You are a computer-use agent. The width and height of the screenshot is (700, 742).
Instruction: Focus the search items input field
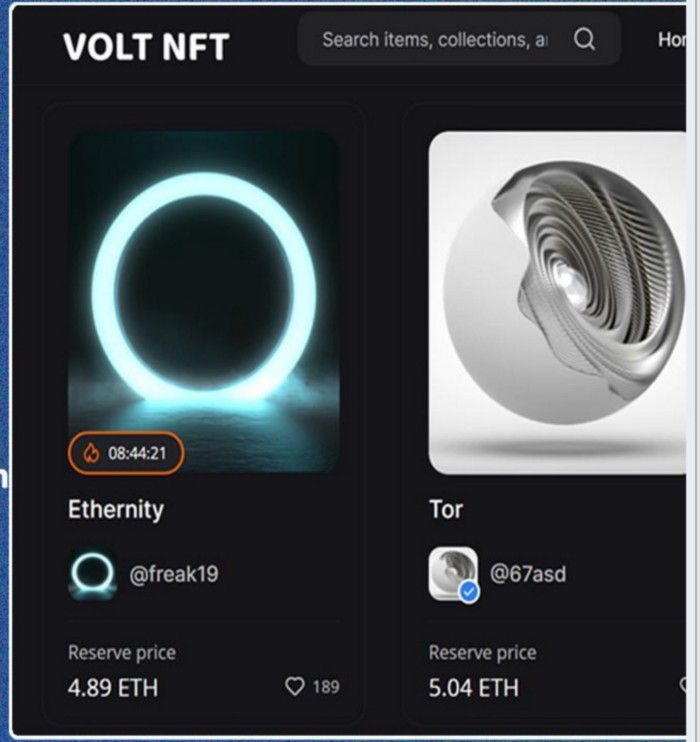point(435,40)
